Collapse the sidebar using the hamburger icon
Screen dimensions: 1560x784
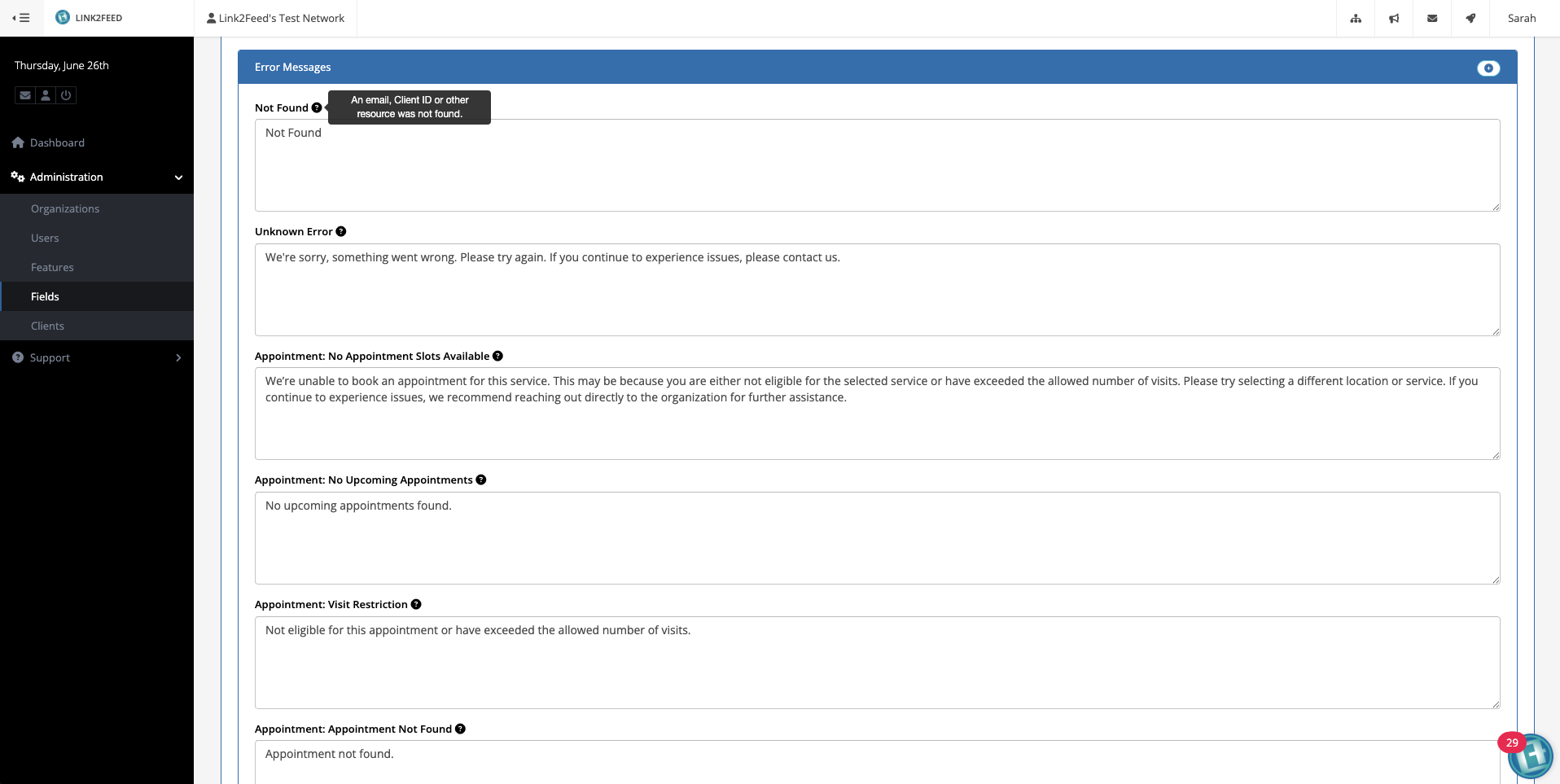point(22,18)
